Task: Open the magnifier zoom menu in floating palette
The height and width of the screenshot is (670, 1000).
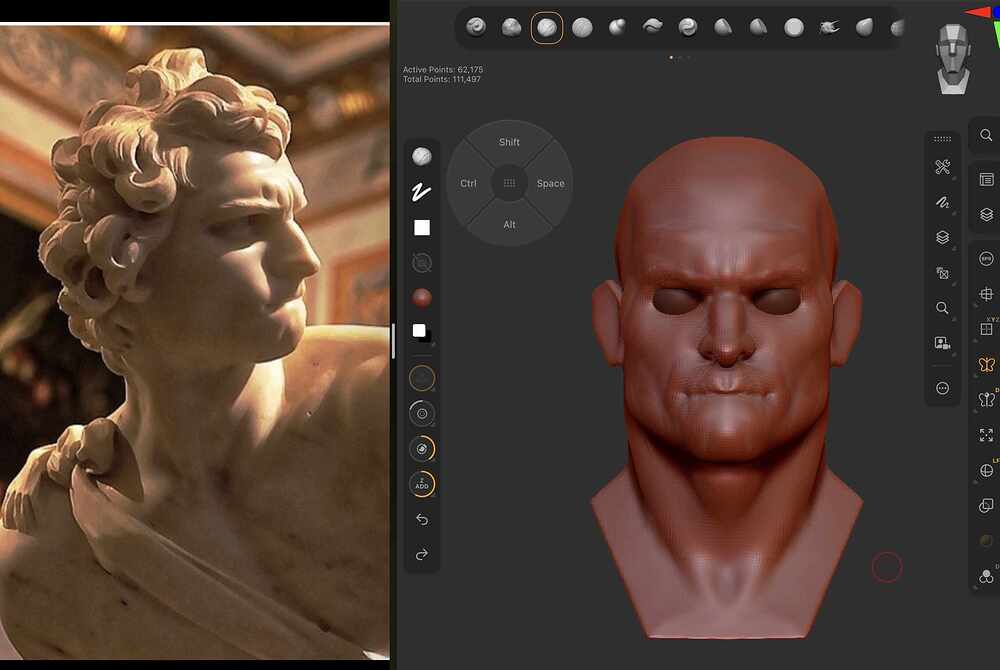Action: click(x=942, y=308)
